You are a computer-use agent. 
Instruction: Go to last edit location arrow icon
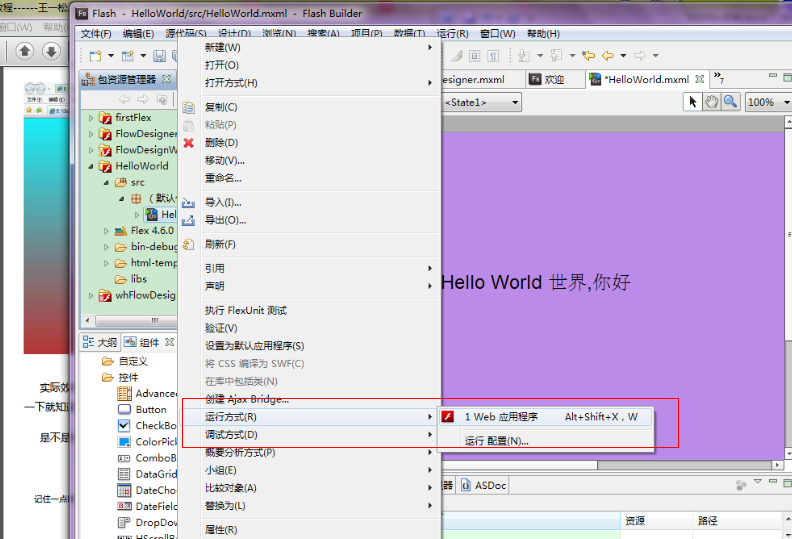pos(588,56)
